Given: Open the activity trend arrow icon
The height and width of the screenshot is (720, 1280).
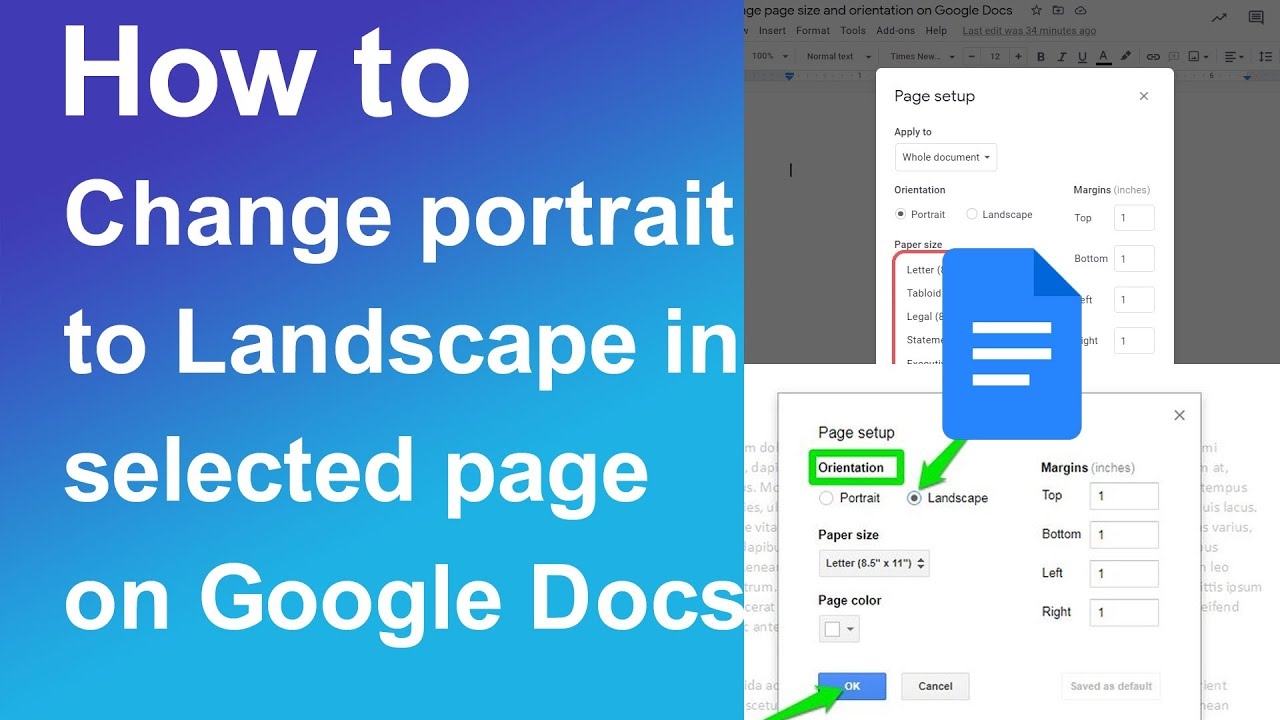Looking at the screenshot, I should [x=1219, y=17].
